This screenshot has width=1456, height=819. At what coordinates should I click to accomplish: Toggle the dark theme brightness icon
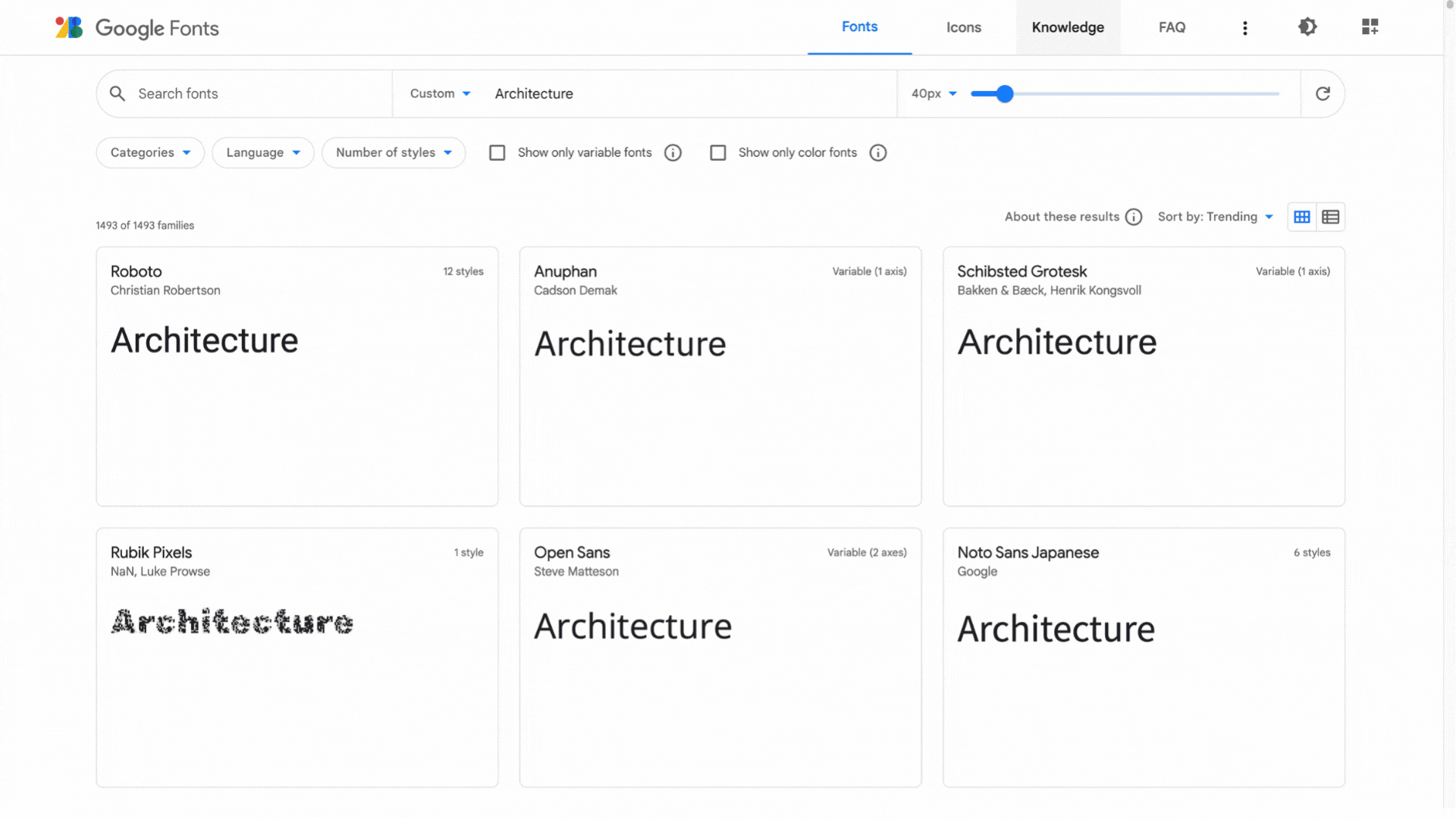point(1307,27)
